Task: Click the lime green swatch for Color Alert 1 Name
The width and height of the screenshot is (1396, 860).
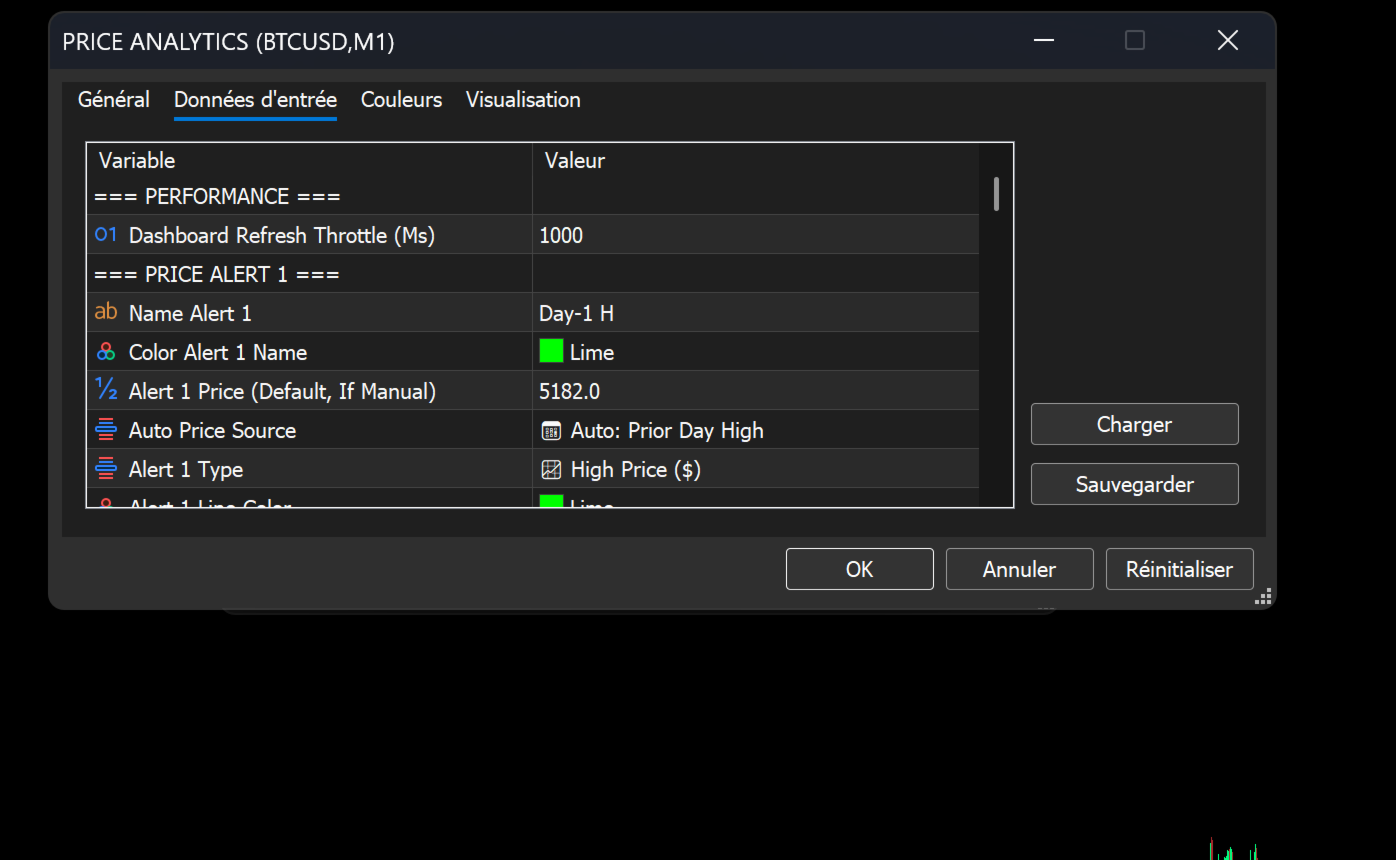Action: (551, 351)
